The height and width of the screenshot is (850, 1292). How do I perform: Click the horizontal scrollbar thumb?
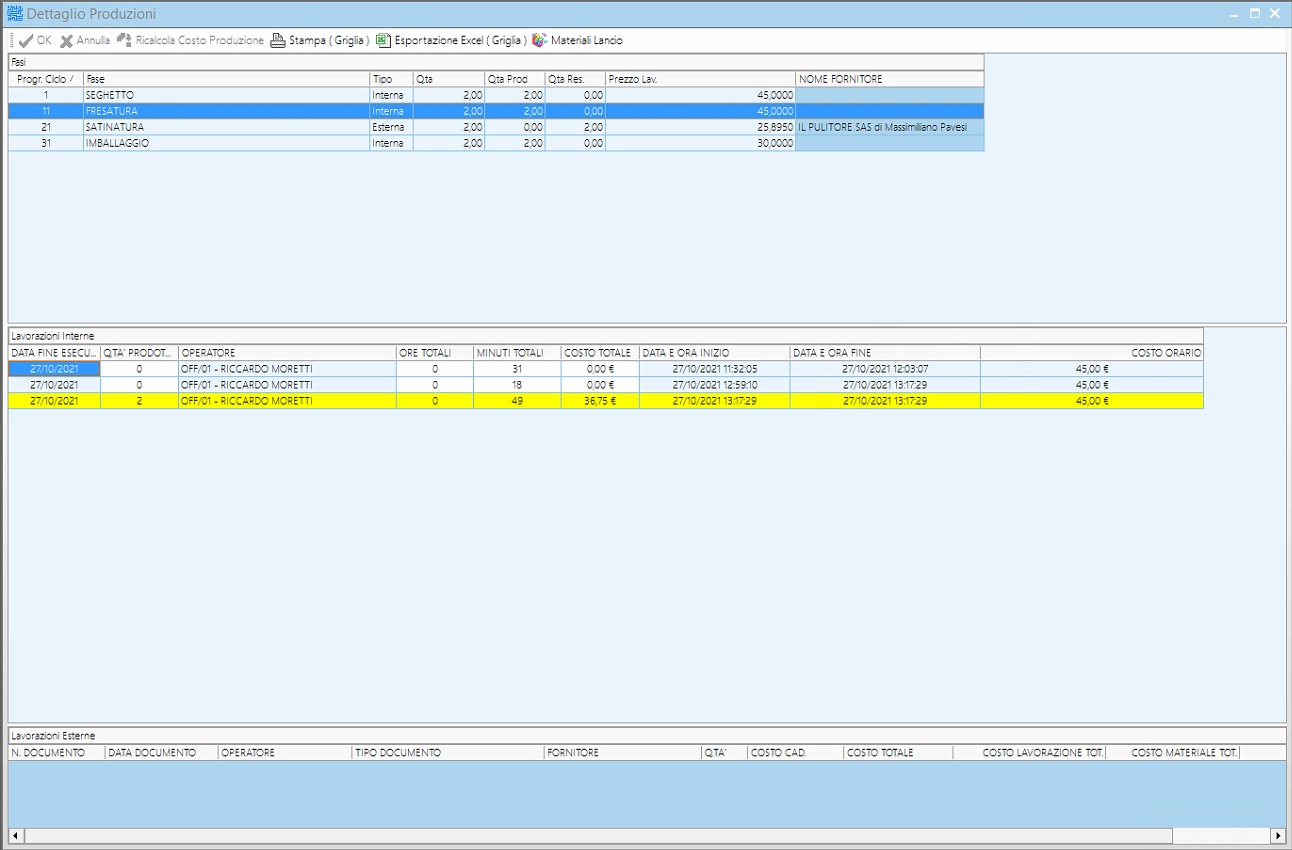(x=598, y=836)
